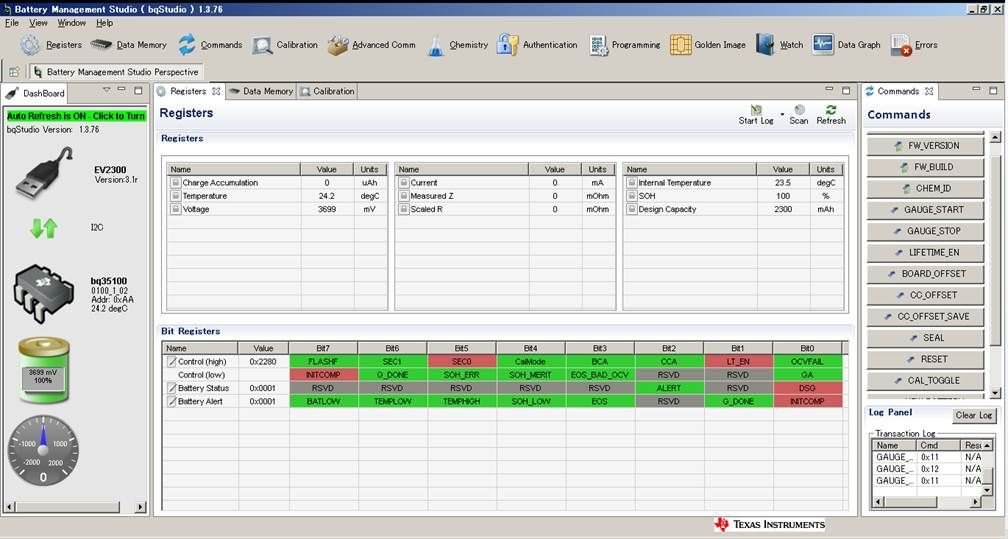
Task: Toggle the Scaled R row checkbox
Action: [x=403, y=209]
